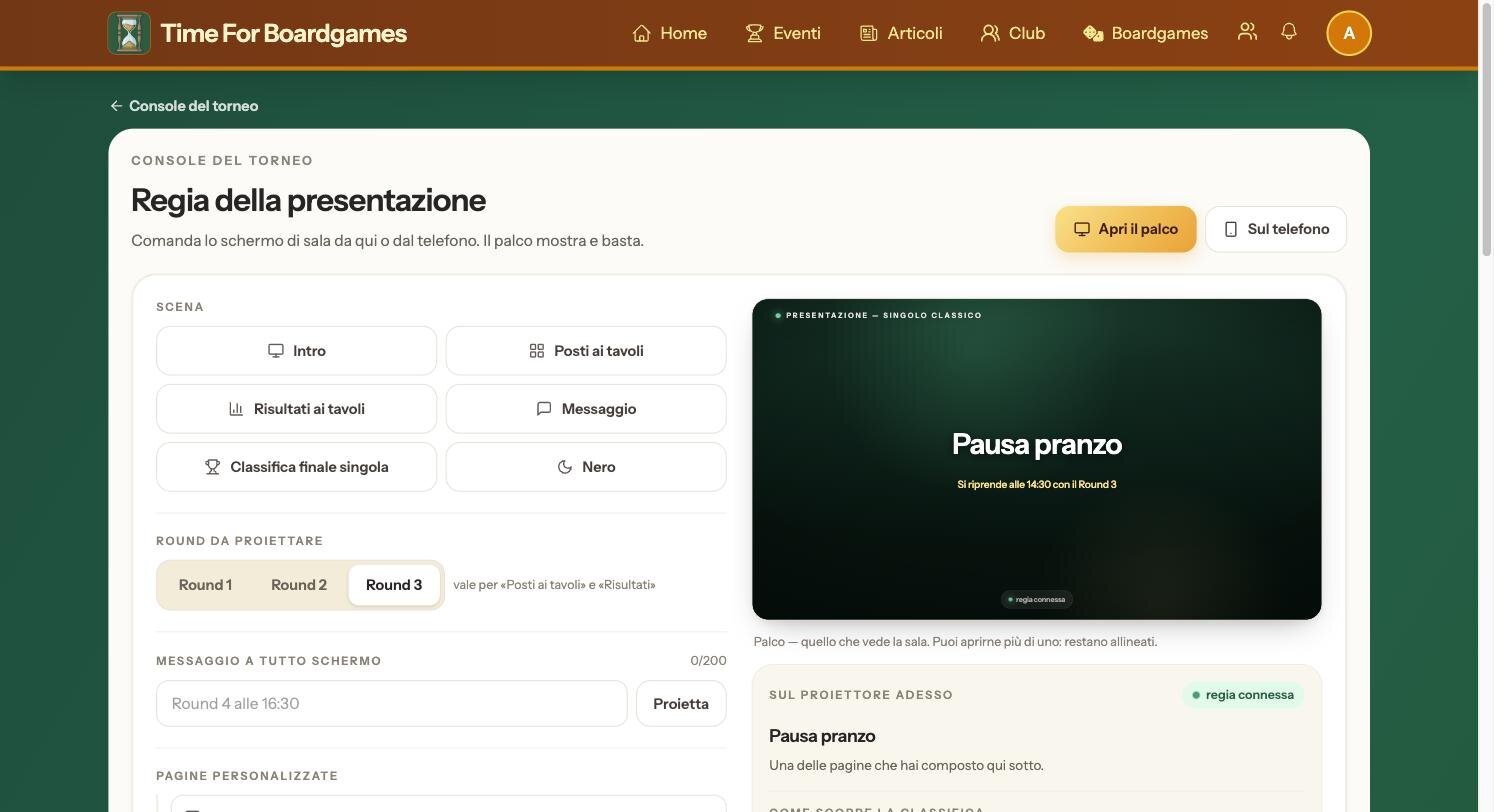The image size is (1494, 812).
Task: Click the 0/200 character counter
Action: [x=708, y=661]
